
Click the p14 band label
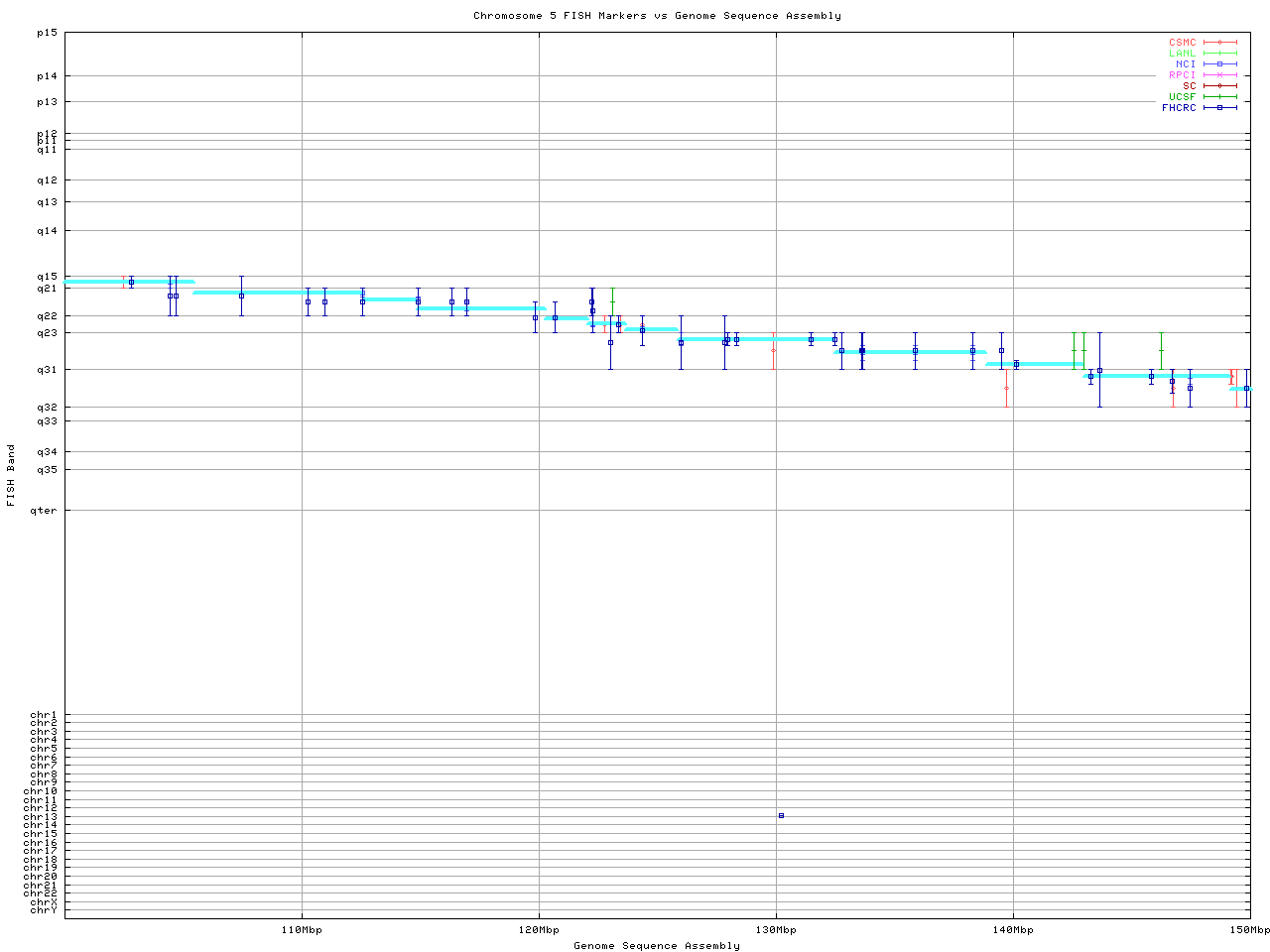tap(48, 76)
